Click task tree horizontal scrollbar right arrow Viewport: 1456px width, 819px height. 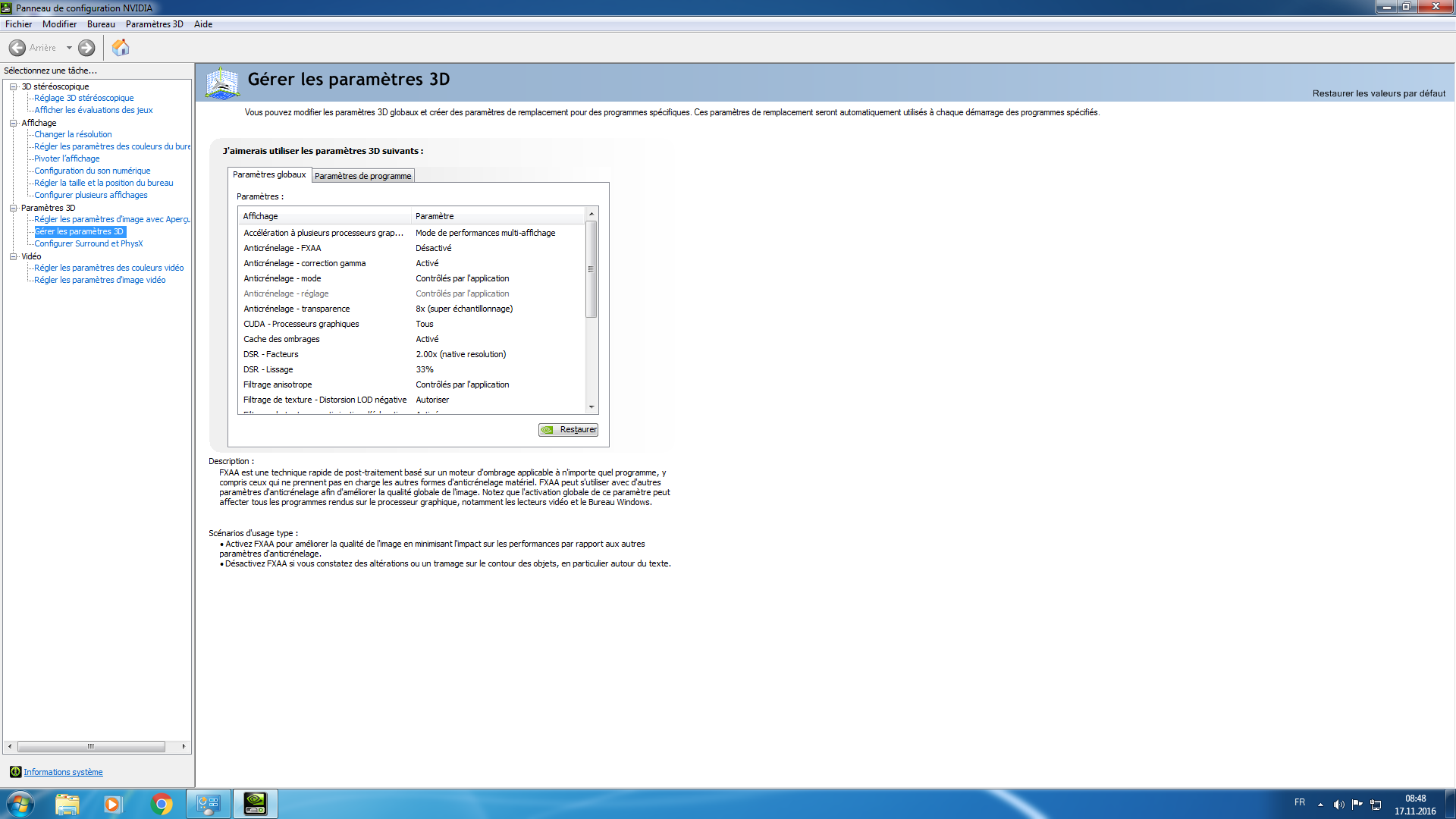184,747
